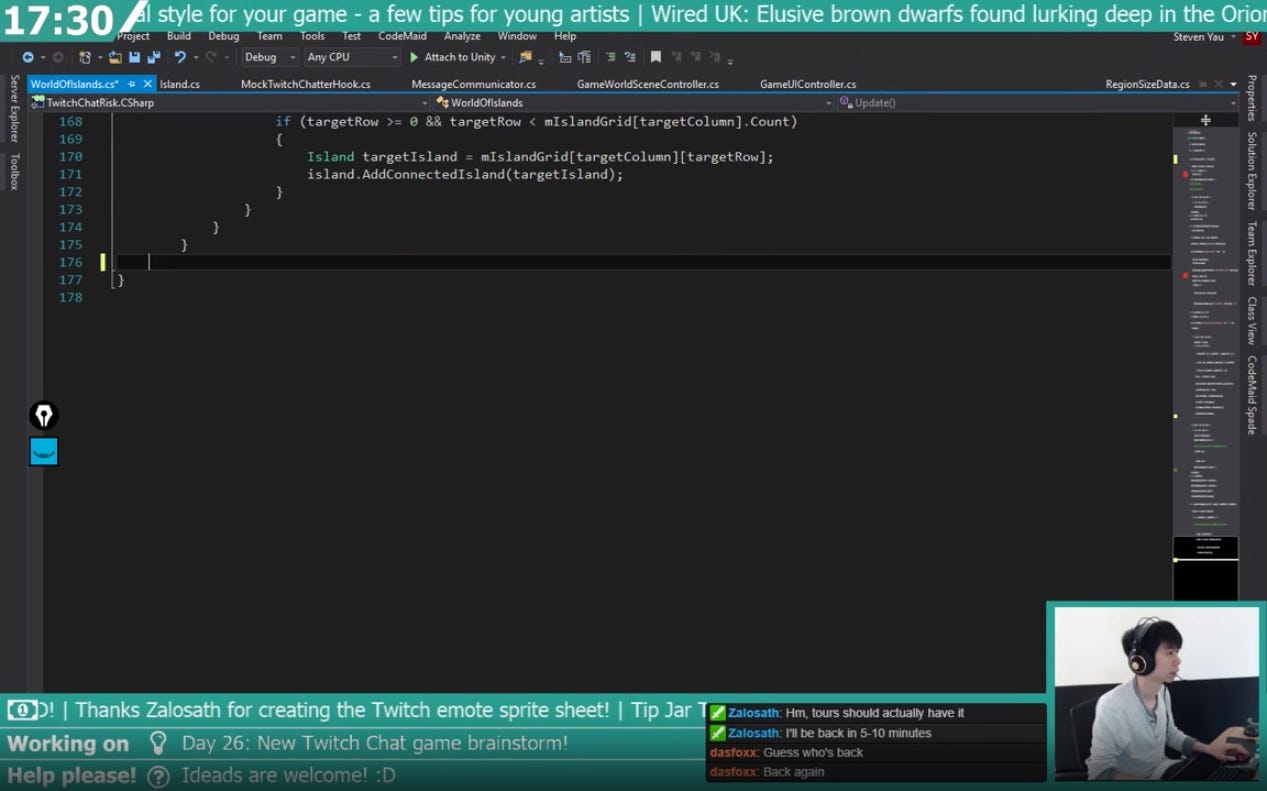Image resolution: width=1267 pixels, height=791 pixels.
Task: Click line number 170 in the gutter
Action: tap(70, 157)
